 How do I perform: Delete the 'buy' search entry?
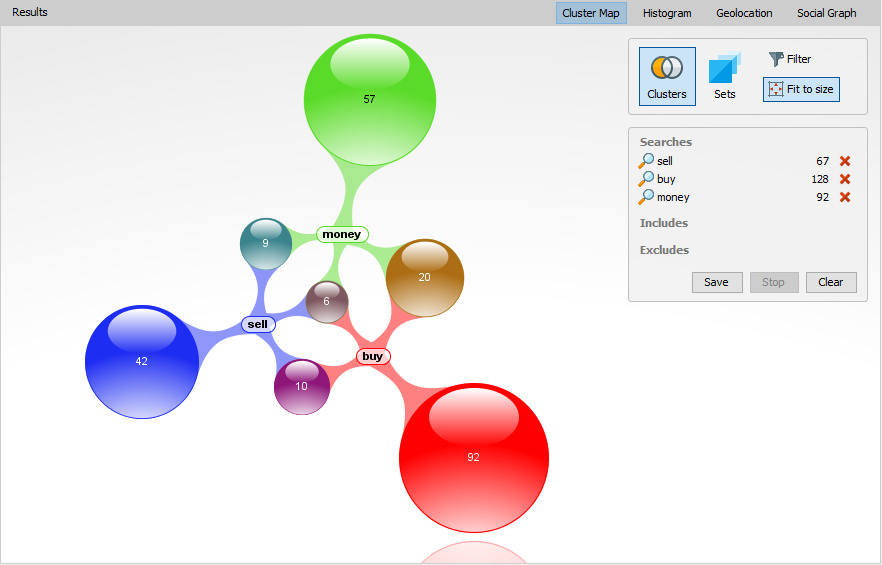pos(845,179)
